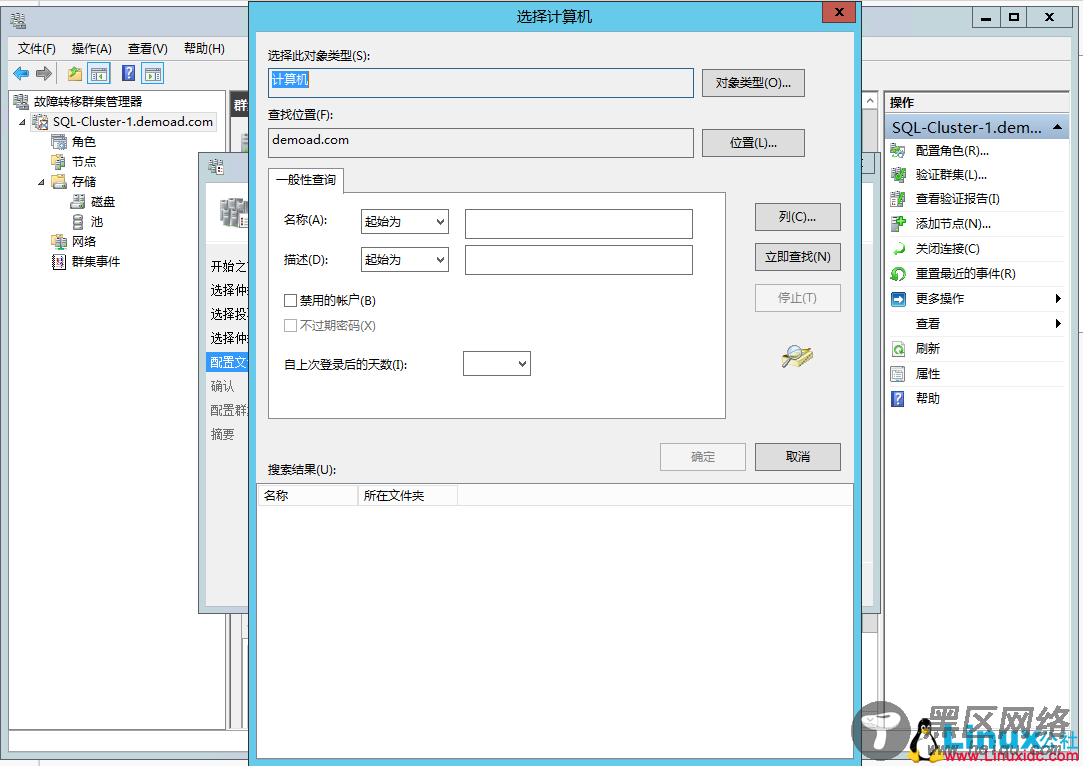Click the 描述(D) text input field
The width and height of the screenshot is (1083, 766).
(x=579, y=260)
